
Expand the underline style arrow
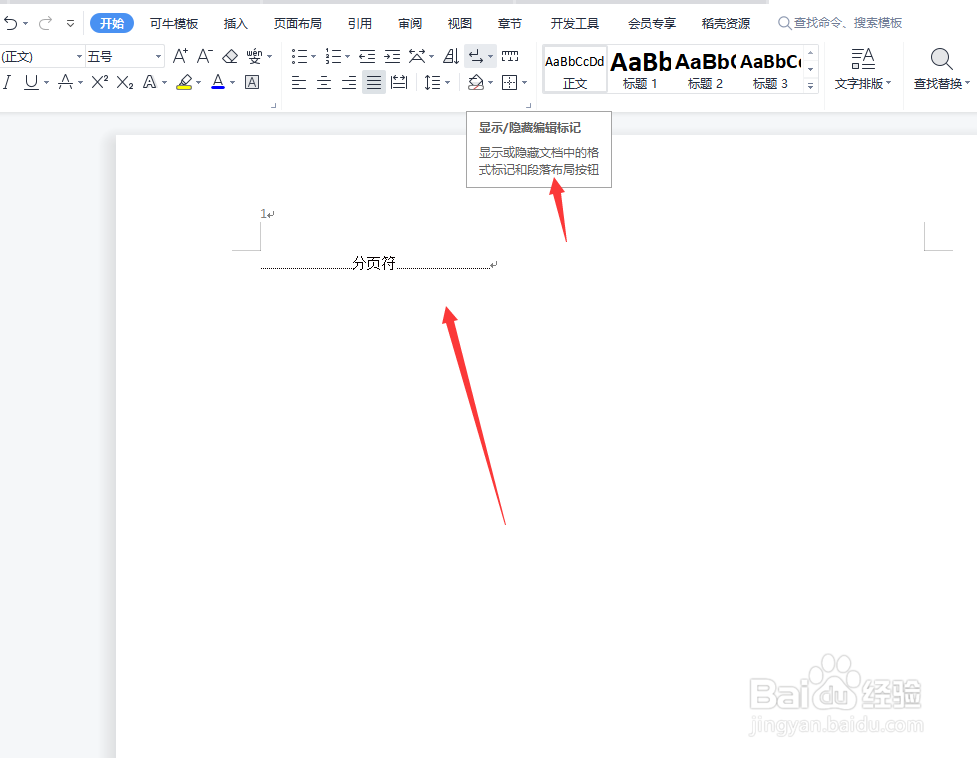pyautogui.click(x=46, y=82)
